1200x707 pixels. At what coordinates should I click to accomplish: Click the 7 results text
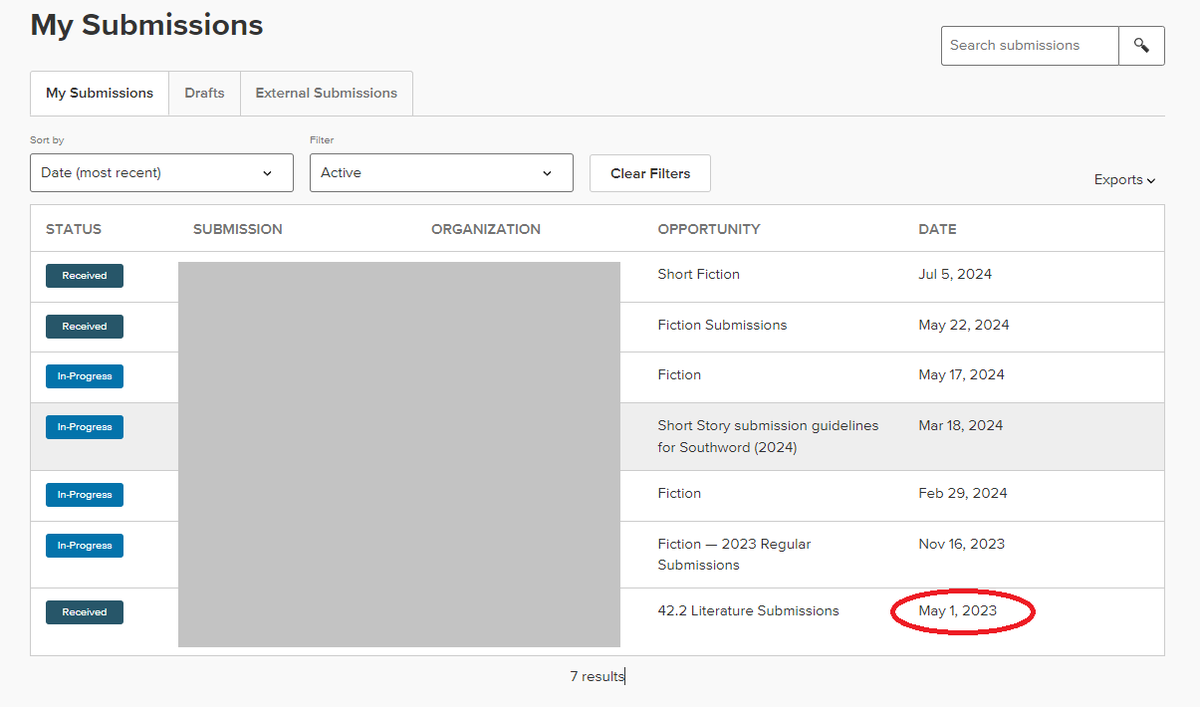(x=596, y=676)
